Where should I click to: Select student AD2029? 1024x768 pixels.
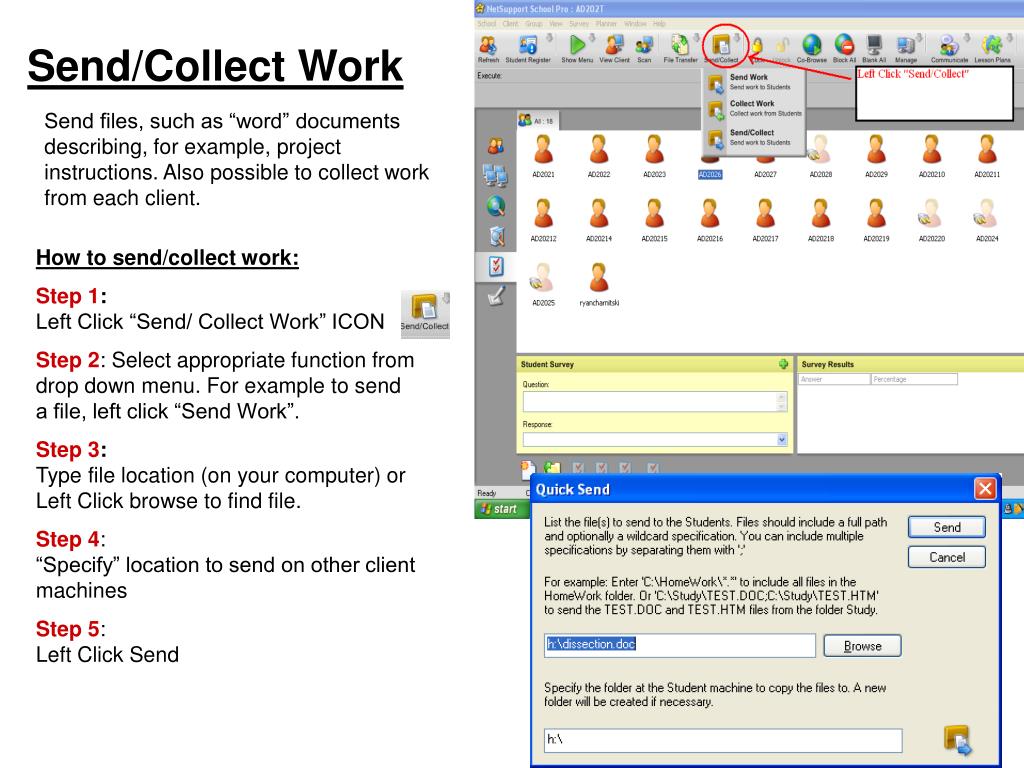pos(876,155)
